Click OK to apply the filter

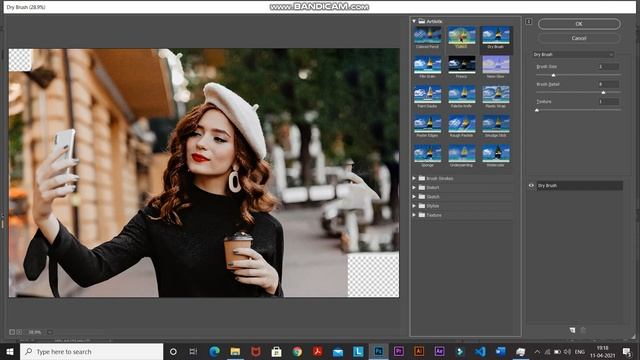pos(579,24)
